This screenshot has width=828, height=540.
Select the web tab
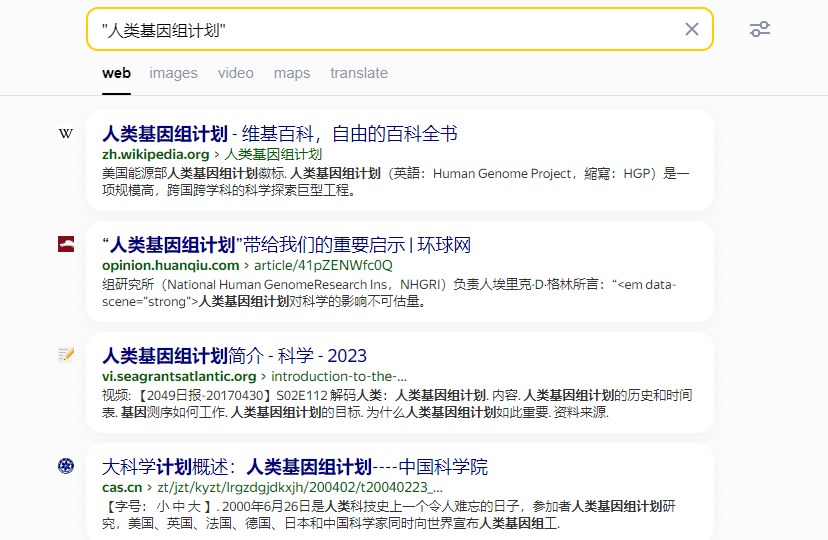[x=117, y=73]
